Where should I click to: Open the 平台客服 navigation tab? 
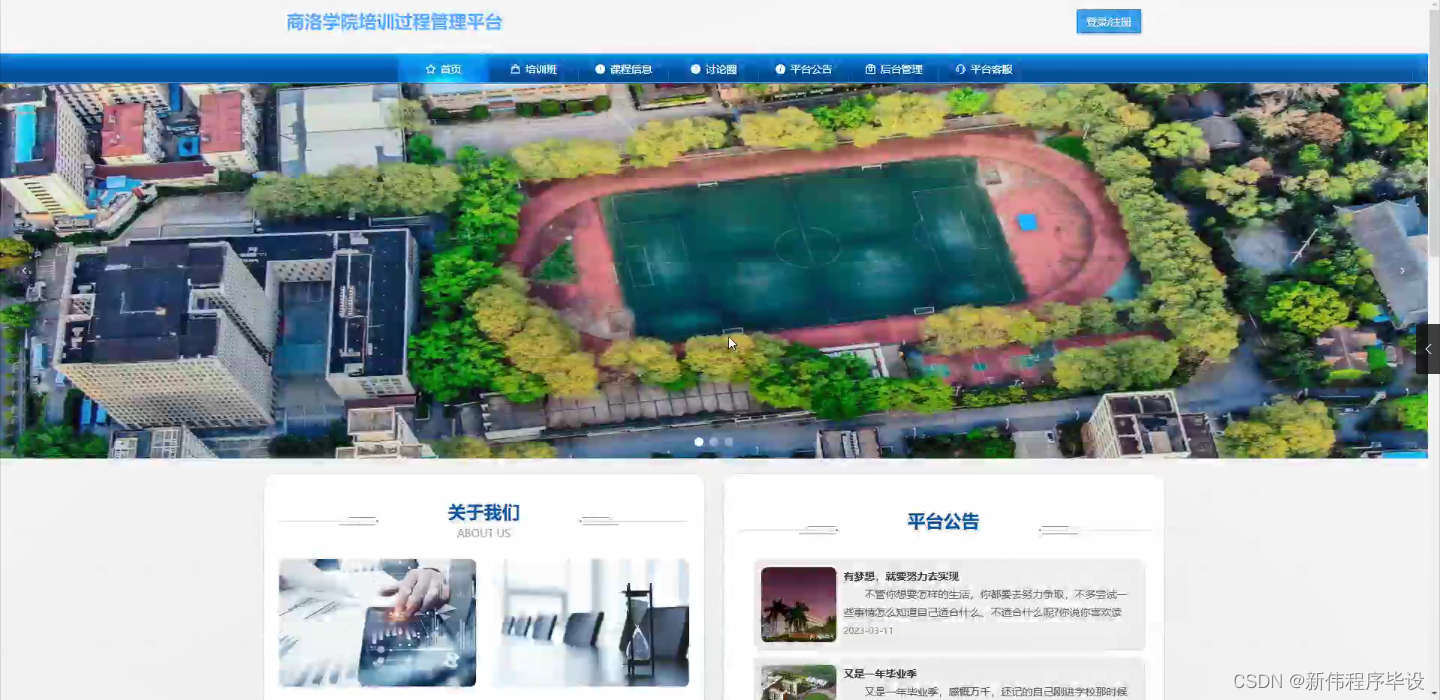point(984,69)
